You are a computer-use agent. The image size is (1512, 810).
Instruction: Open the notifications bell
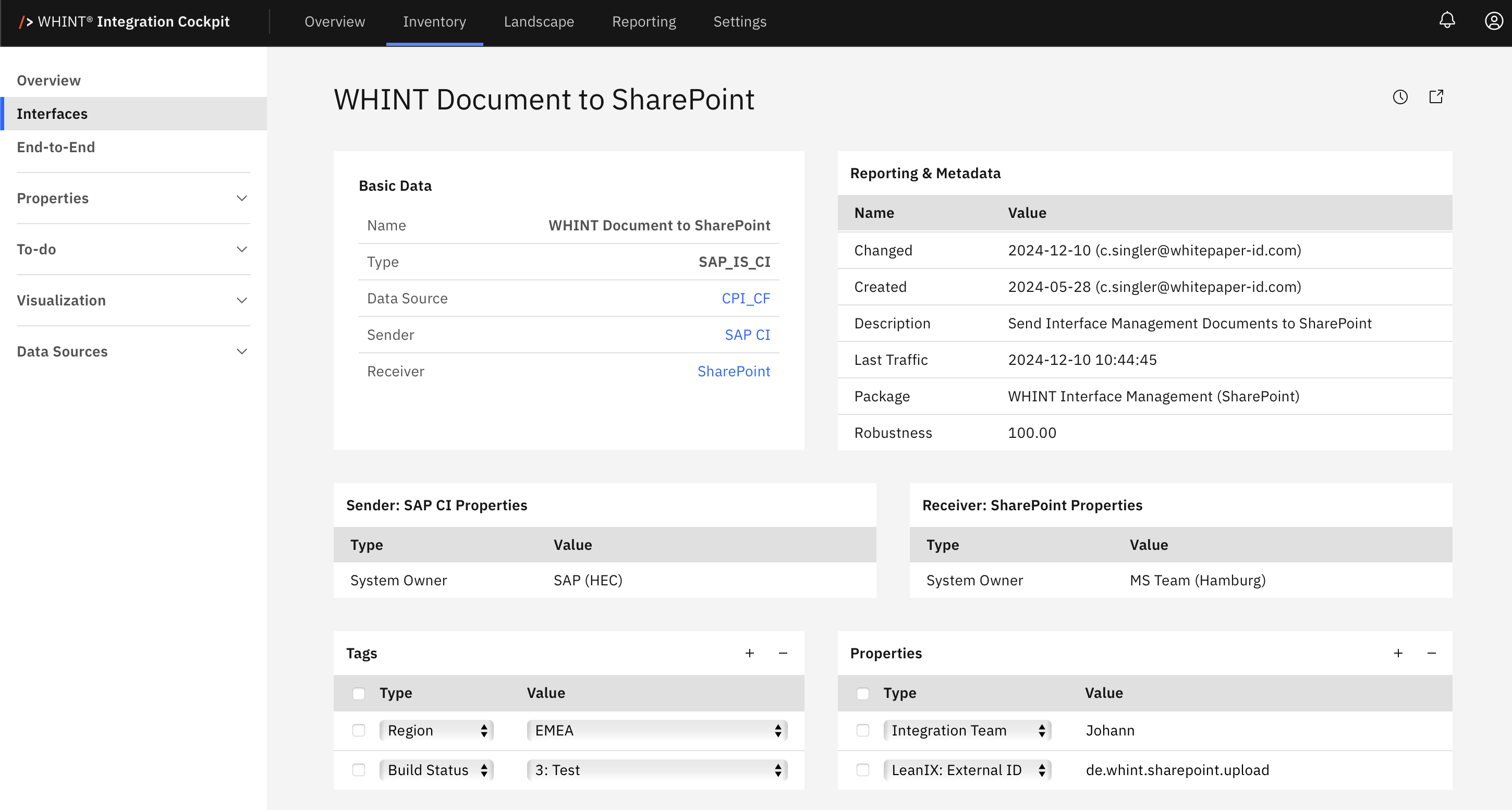[x=1447, y=21]
